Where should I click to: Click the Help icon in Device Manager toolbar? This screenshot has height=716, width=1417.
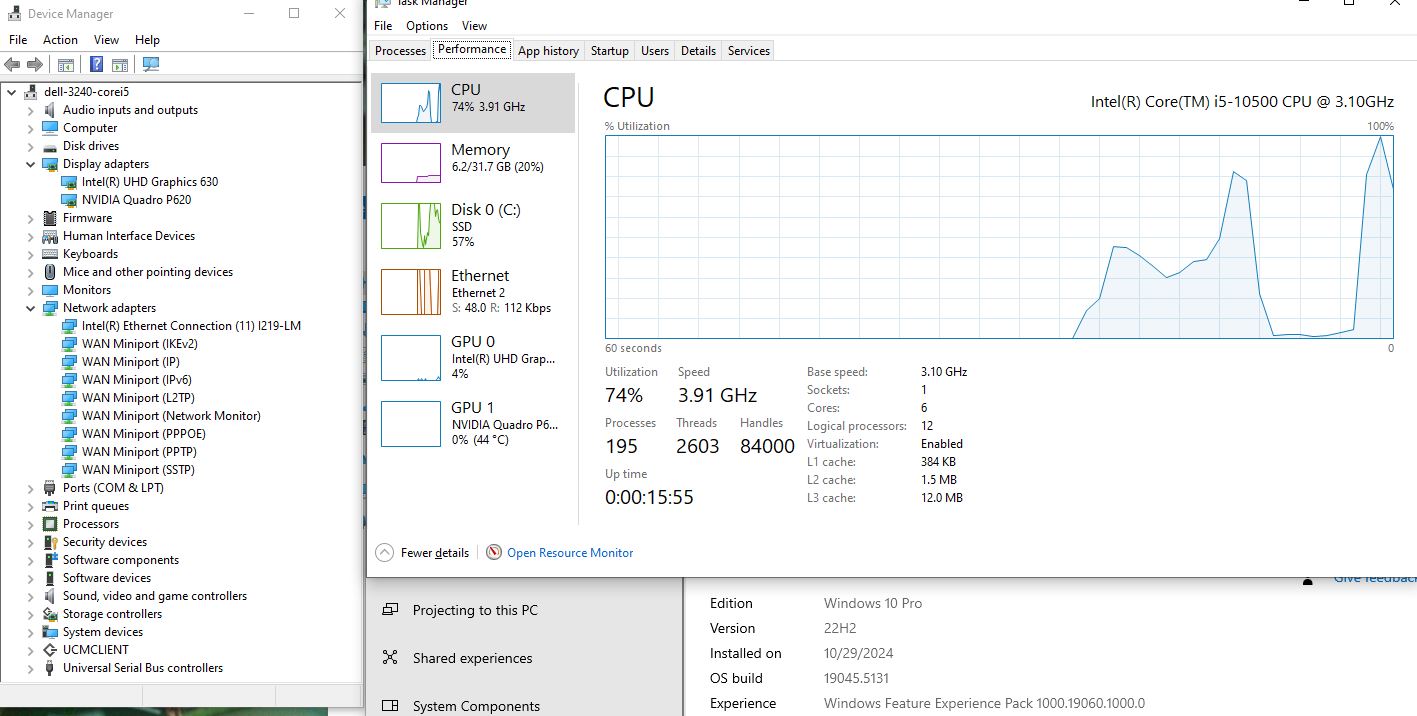click(x=94, y=63)
